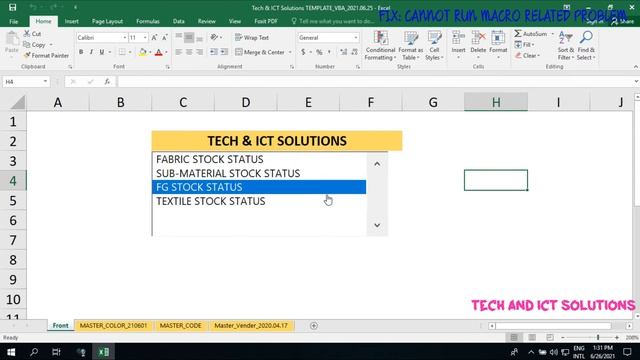Image resolution: width=640 pixels, height=360 pixels.
Task: Decrease font size with smaller A
Action: pyautogui.click(x=164, y=38)
